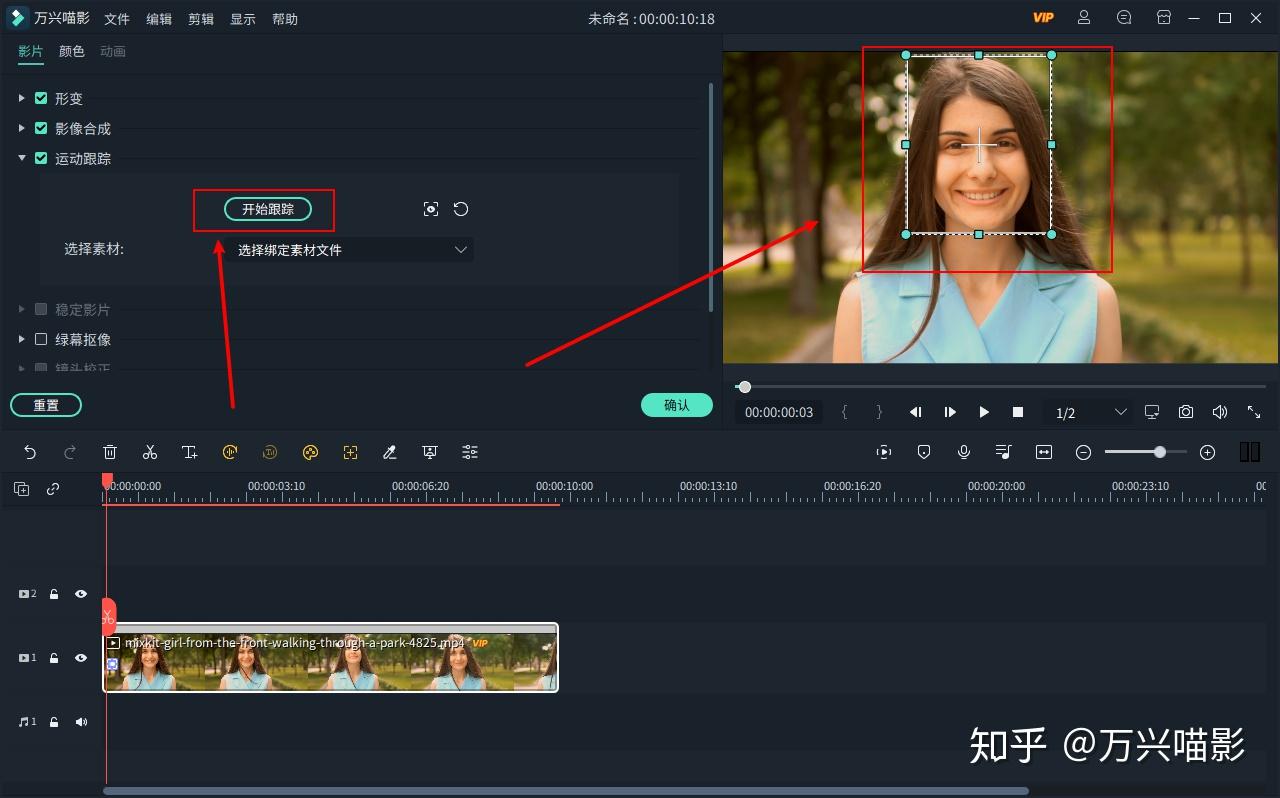Screen dimensions: 1280x798
Task: Click the preview progress slider handle
Action: click(x=744, y=387)
